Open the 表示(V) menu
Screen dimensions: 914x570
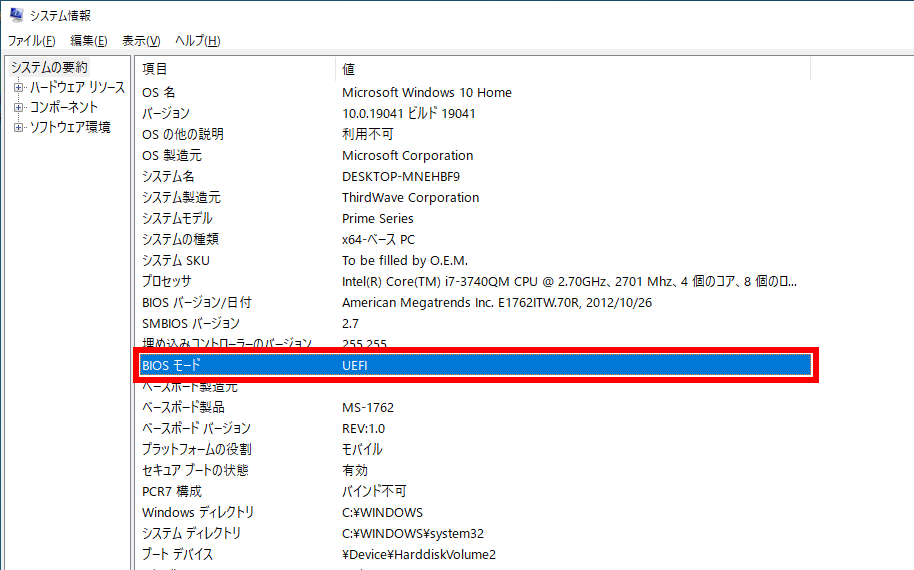click(x=141, y=41)
